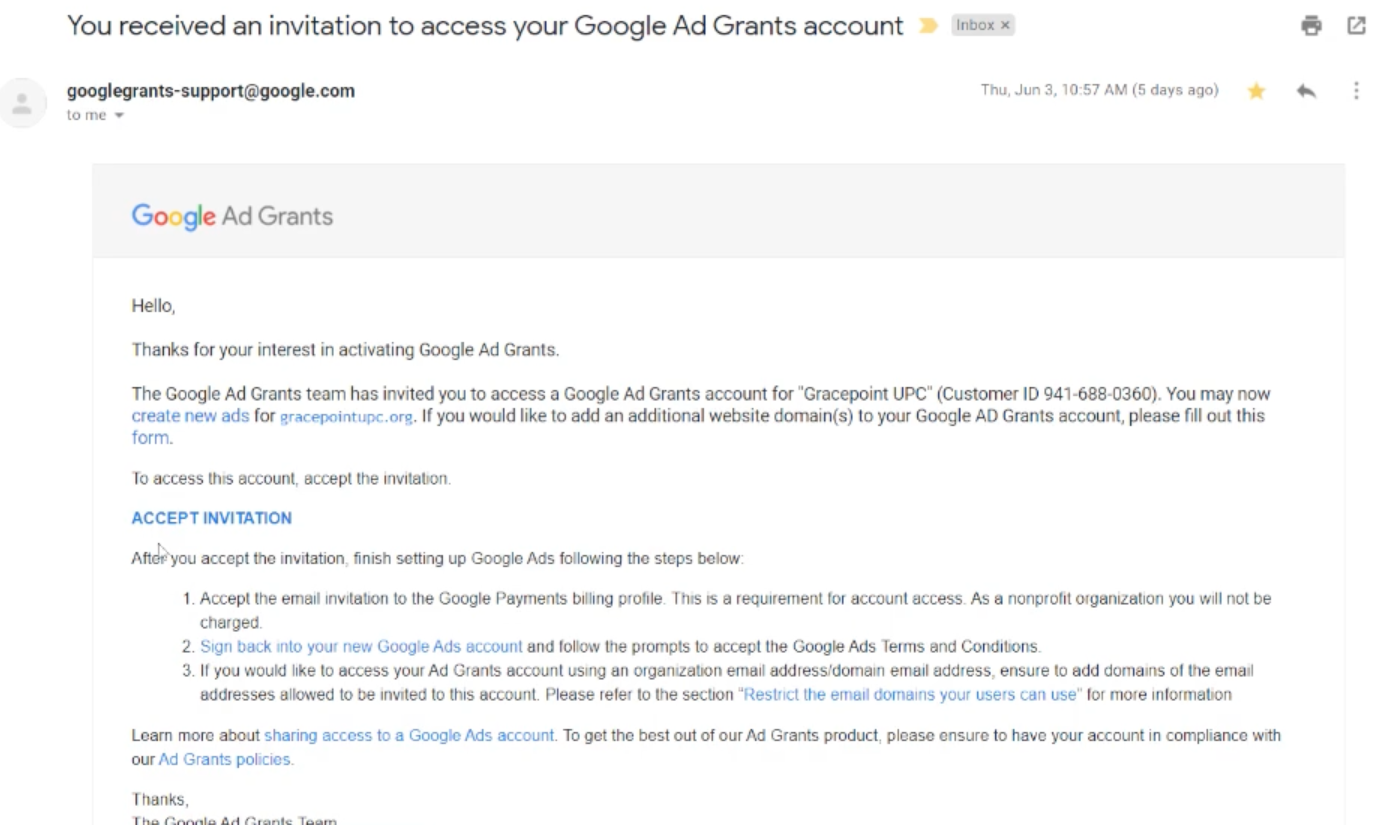Open "Sign back into your new Google Ads account"

point(361,647)
